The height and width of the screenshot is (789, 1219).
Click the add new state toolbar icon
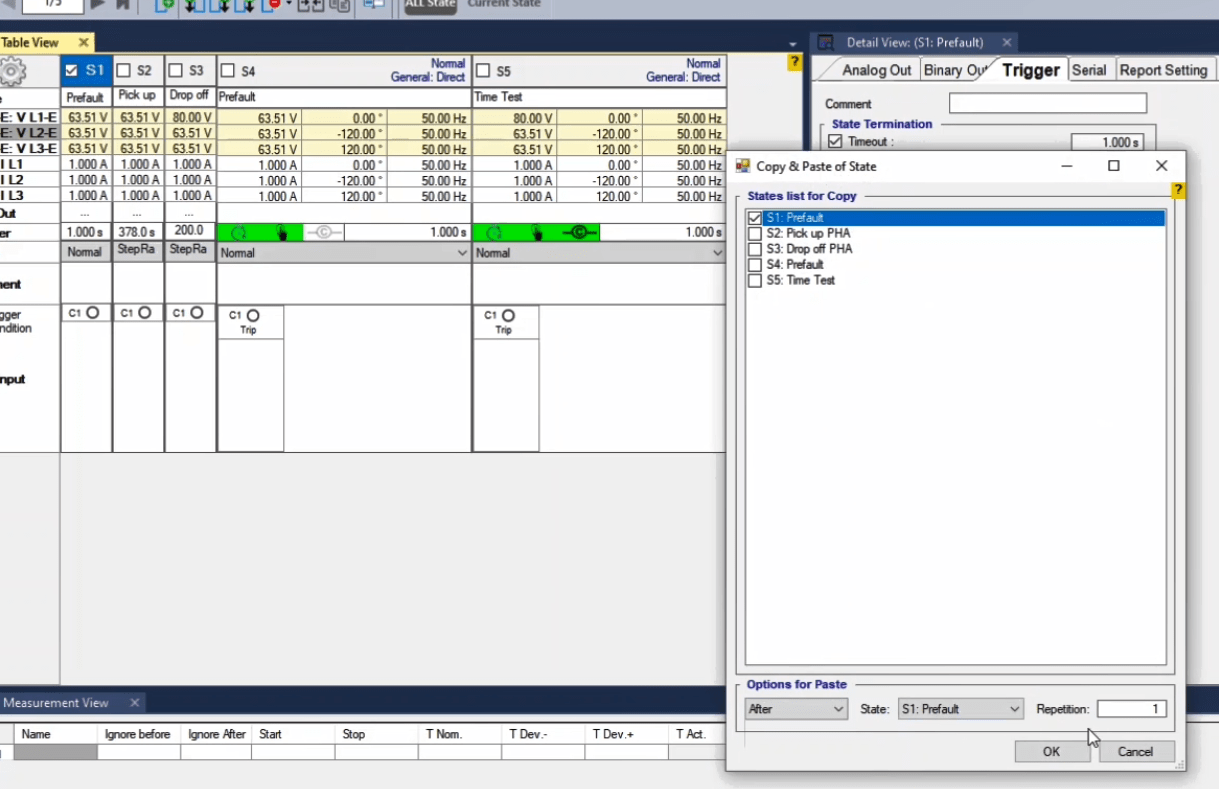tap(165, 5)
